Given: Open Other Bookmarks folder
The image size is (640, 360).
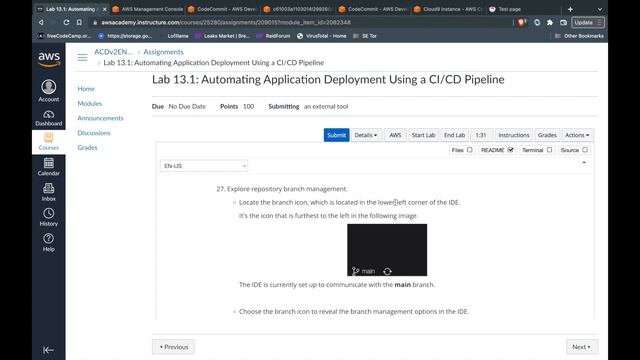Looking at the screenshot, I should (579, 36).
